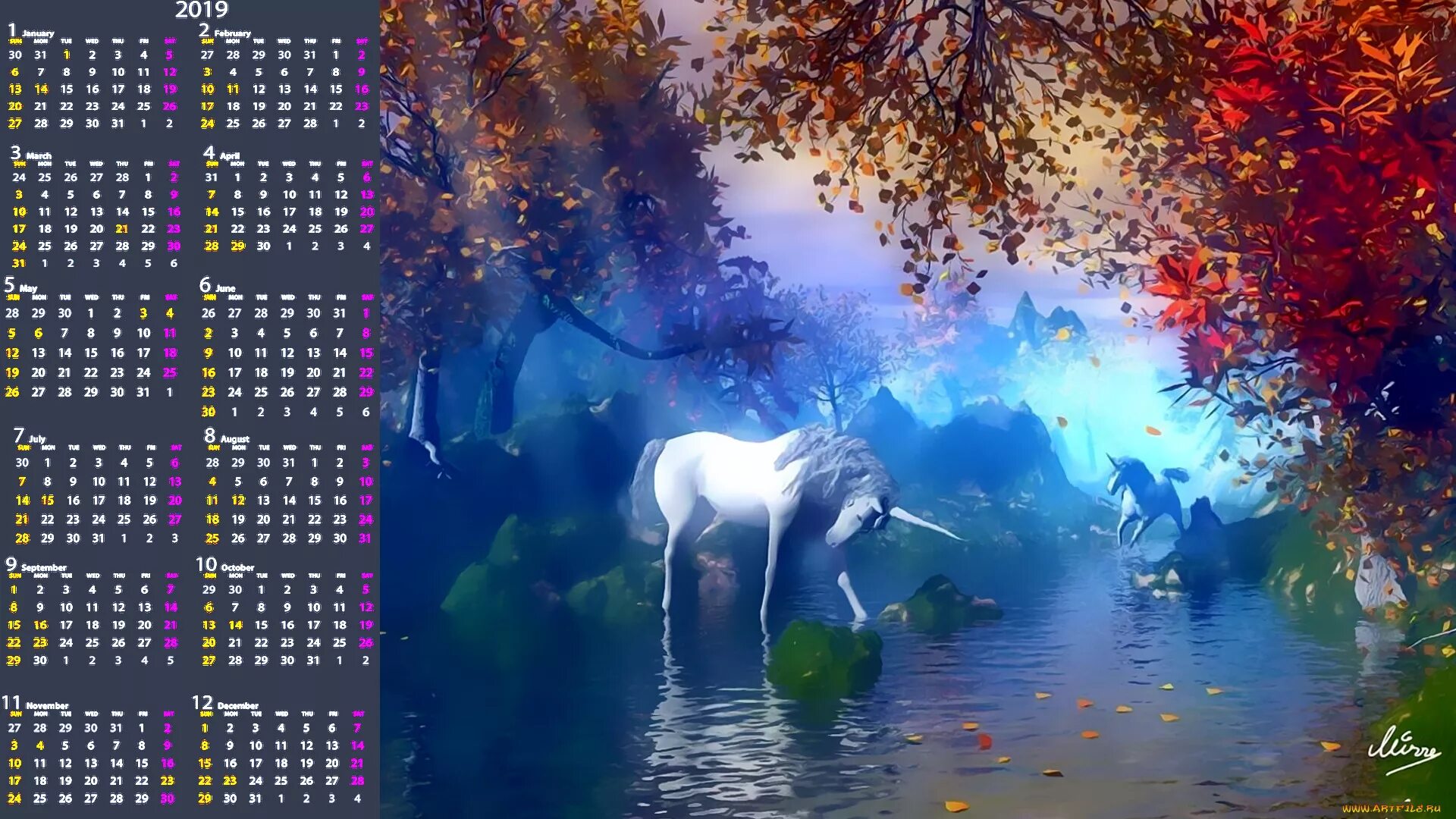Screen dimensions: 1456x819
Task: Open the www.artfile.ru watermark link
Action: coord(1391,808)
